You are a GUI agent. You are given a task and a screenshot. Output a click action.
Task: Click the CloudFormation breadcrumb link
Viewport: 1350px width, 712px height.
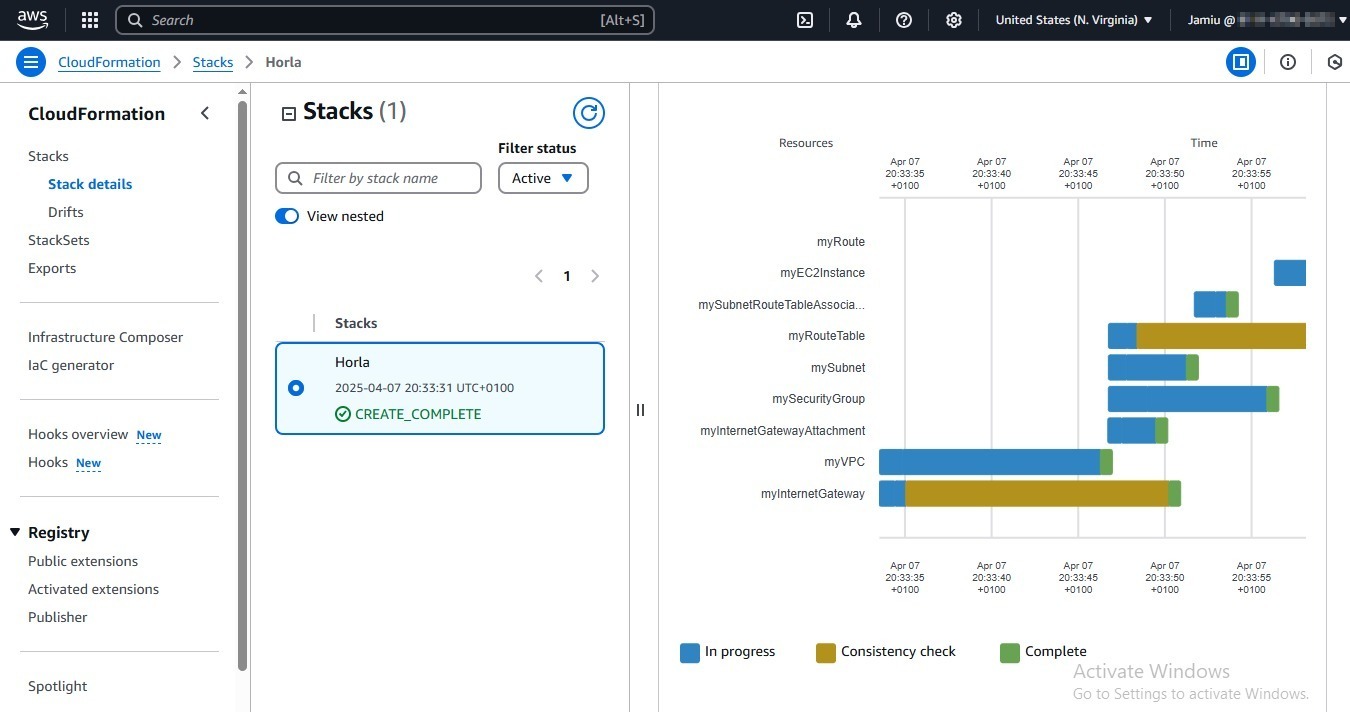(x=109, y=62)
